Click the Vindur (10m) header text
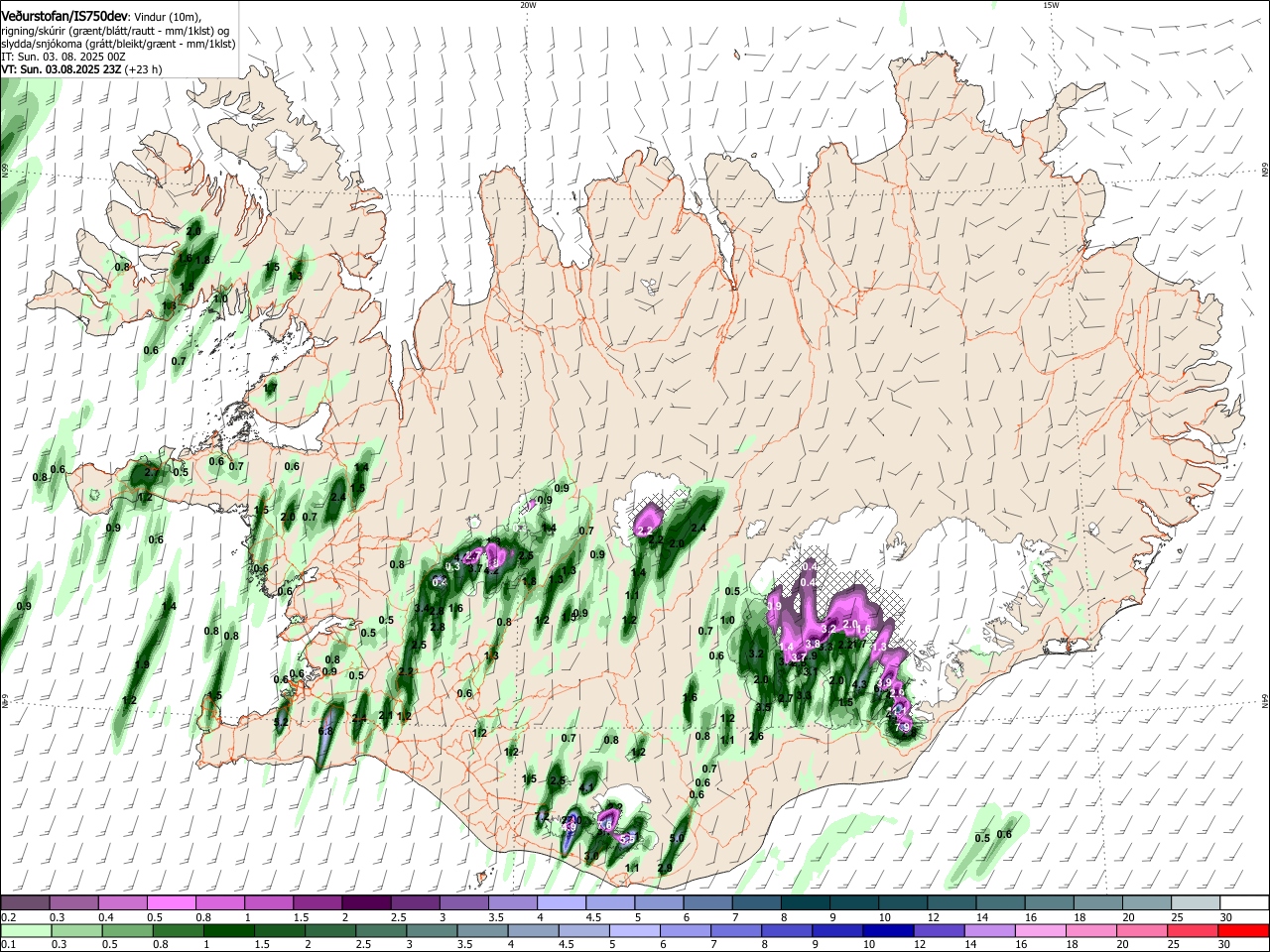This screenshot has width=1270, height=952. click(x=167, y=17)
